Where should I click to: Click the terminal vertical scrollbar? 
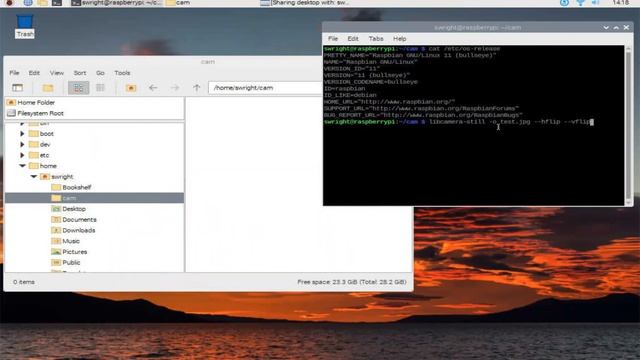pyautogui.click(x=629, y=124)
